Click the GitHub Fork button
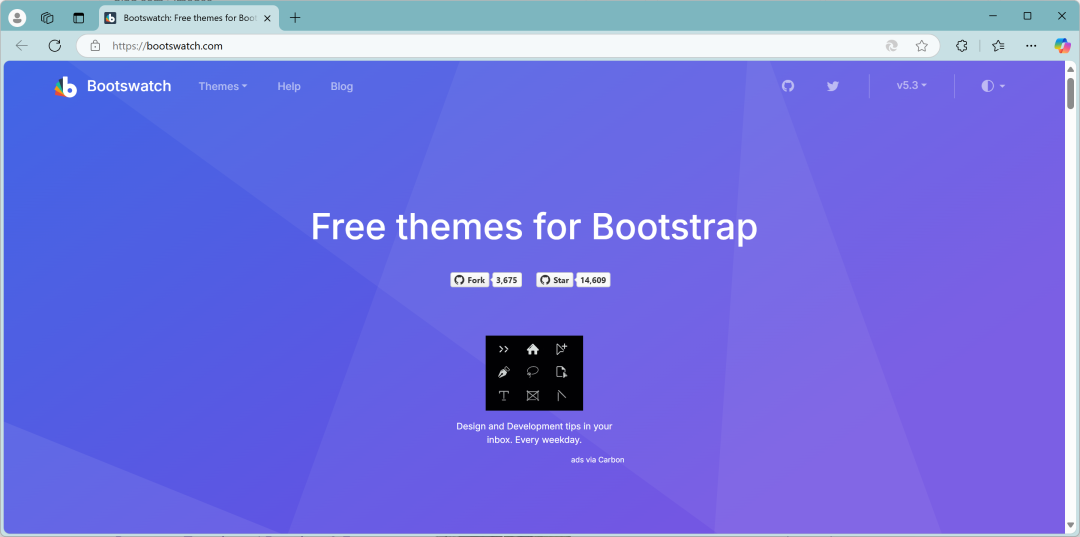 tap(470, 280)
